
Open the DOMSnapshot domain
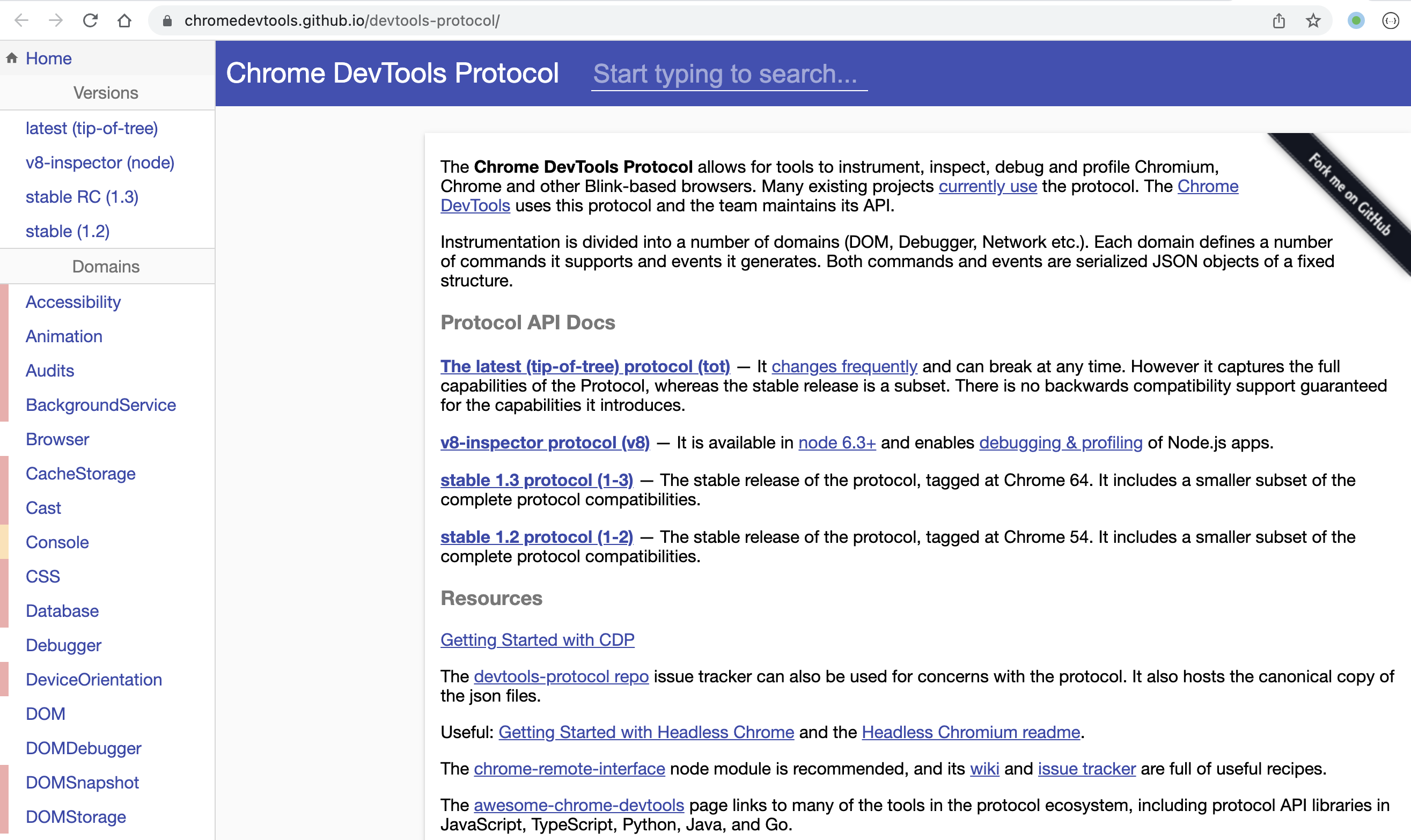click(82, 782)
